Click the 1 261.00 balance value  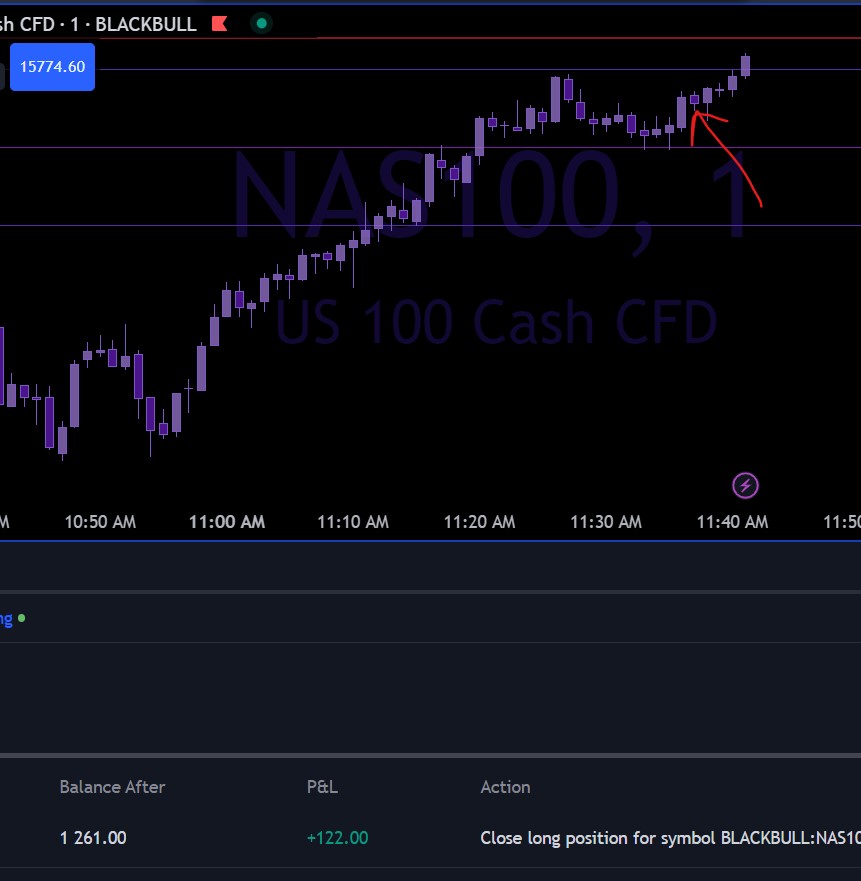tap(93, 838)
